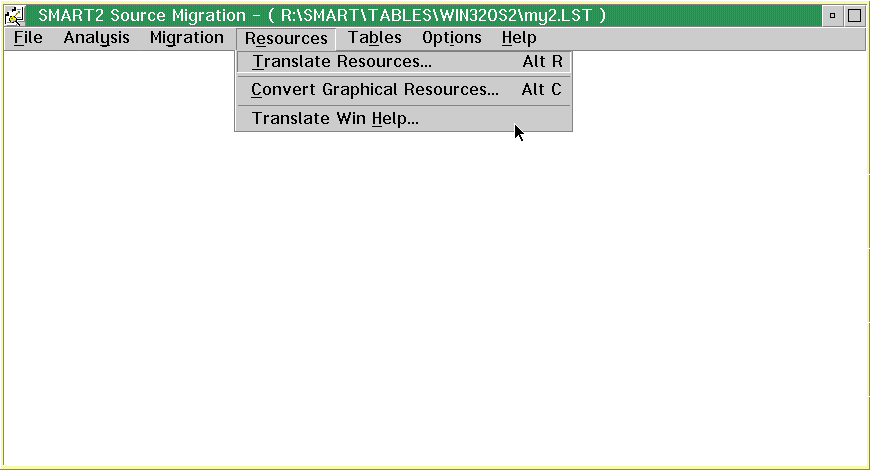Collapse the open Resources menu
Screen dimensions: 870x470
pos(286,39)
